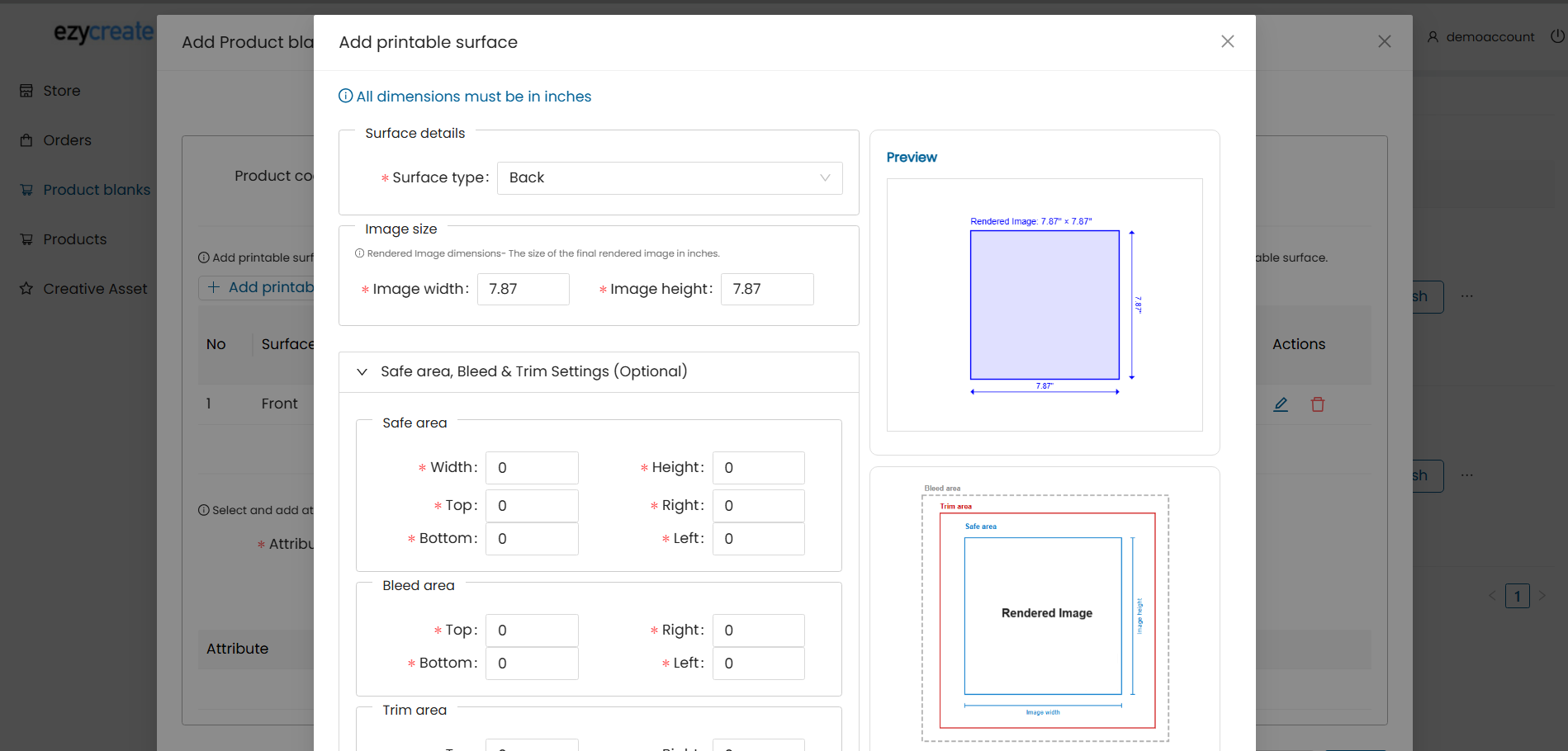Click the edit pencil icon for Front surface

coord(1281,404)
